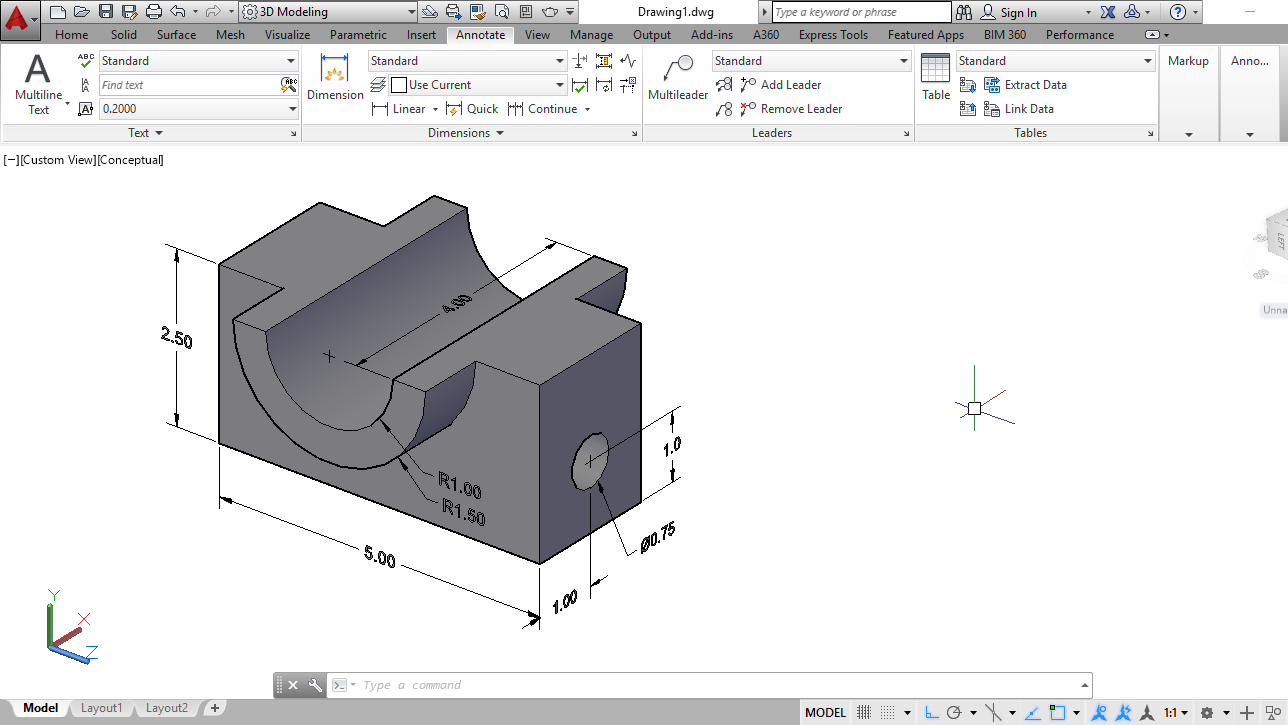Click the Multileader tool
Viewport: 1288px width, 725px height.
point(677,78)
